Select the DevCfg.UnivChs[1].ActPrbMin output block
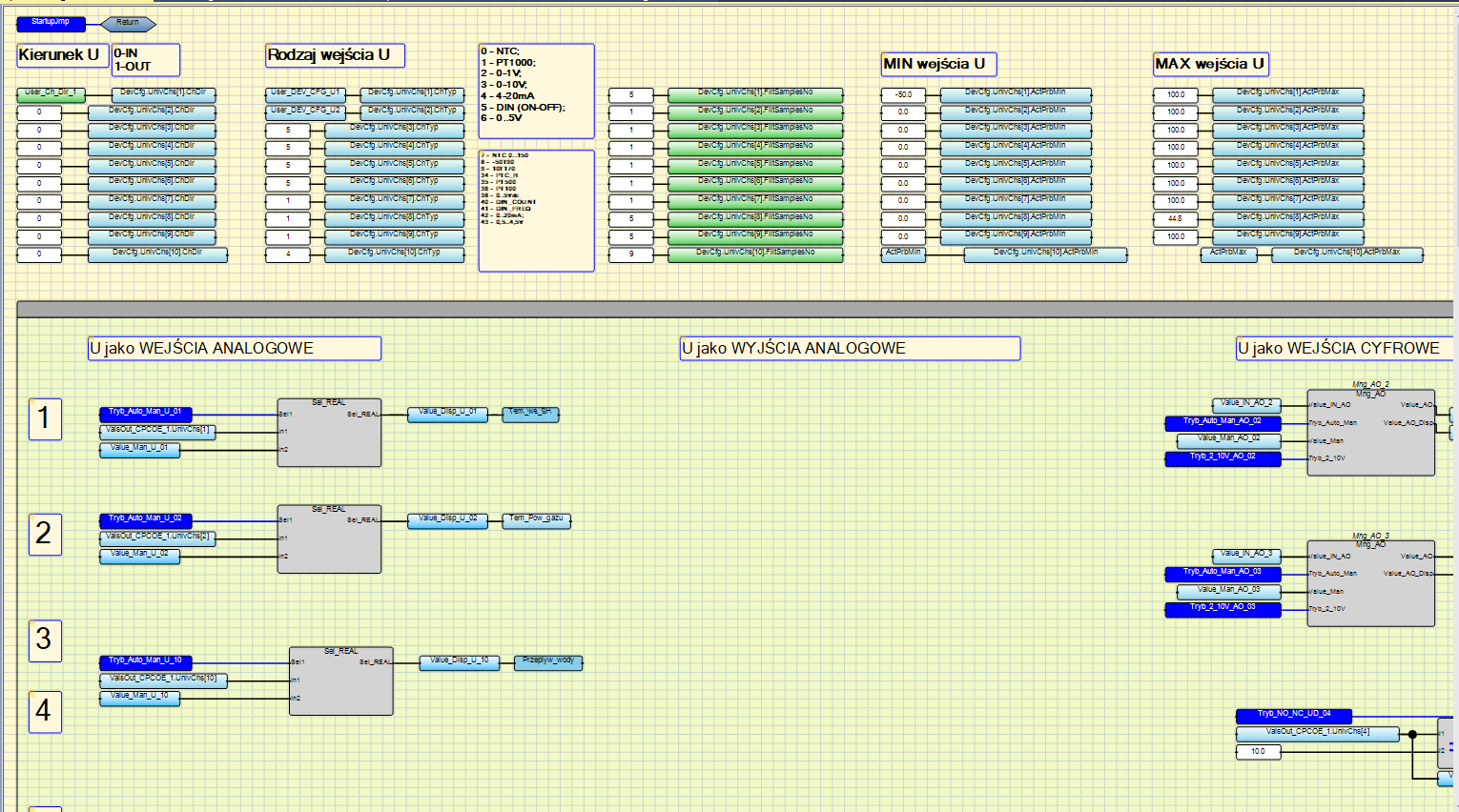The width and height of the screenshot is (1459, 812). tap(1016, 94)
